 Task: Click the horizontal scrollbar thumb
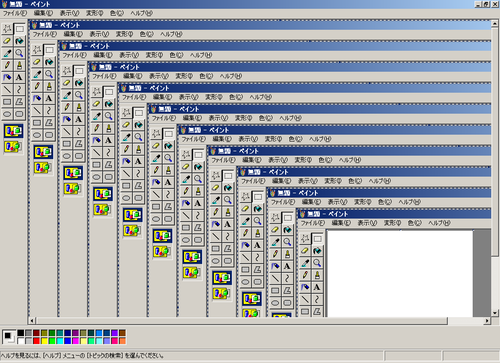[x=242, y=321]
